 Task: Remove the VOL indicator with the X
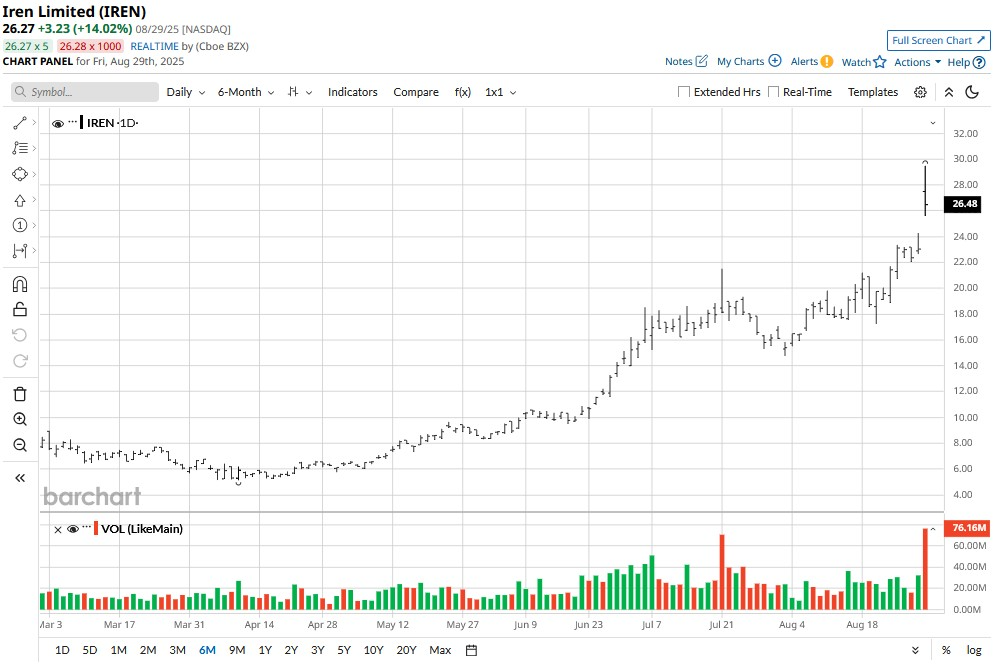click(58, 529)
